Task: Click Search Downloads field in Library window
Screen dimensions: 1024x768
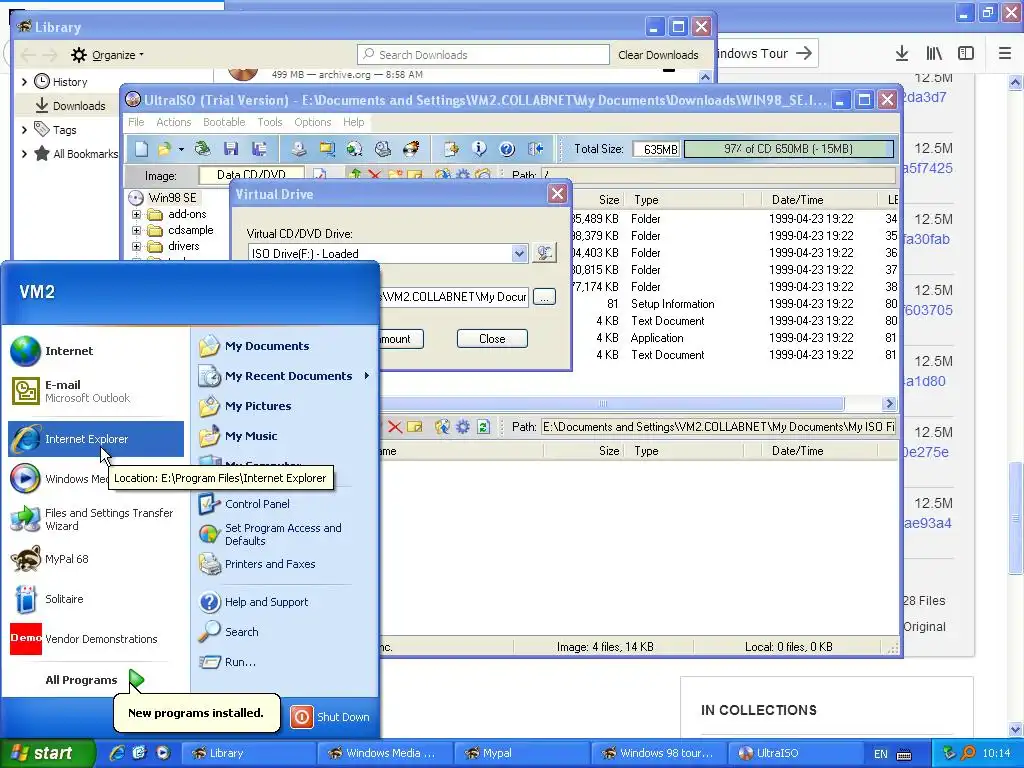Action: [x=483, y=55]
